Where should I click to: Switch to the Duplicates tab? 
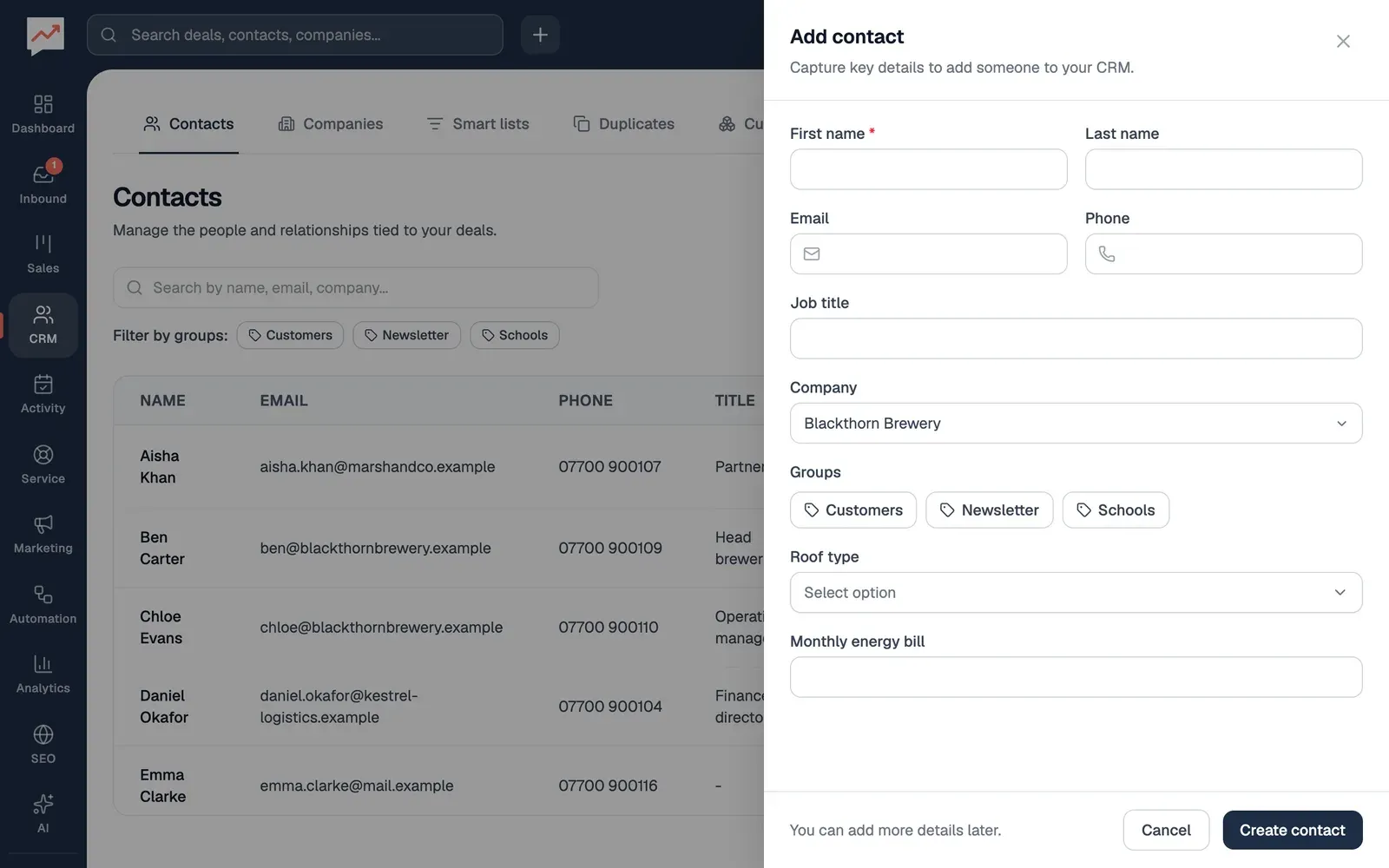(623, 124)
